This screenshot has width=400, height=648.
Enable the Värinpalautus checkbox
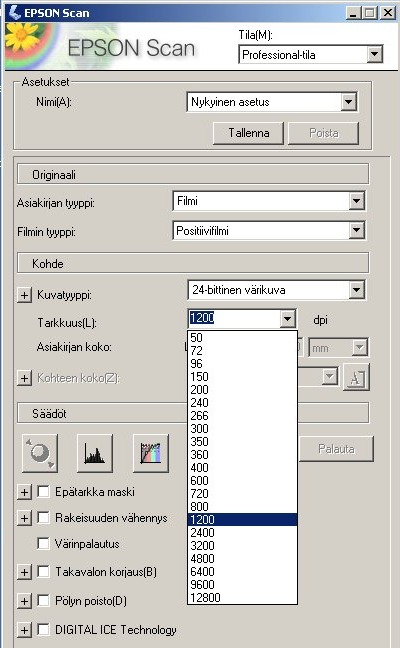pos(43,543)
